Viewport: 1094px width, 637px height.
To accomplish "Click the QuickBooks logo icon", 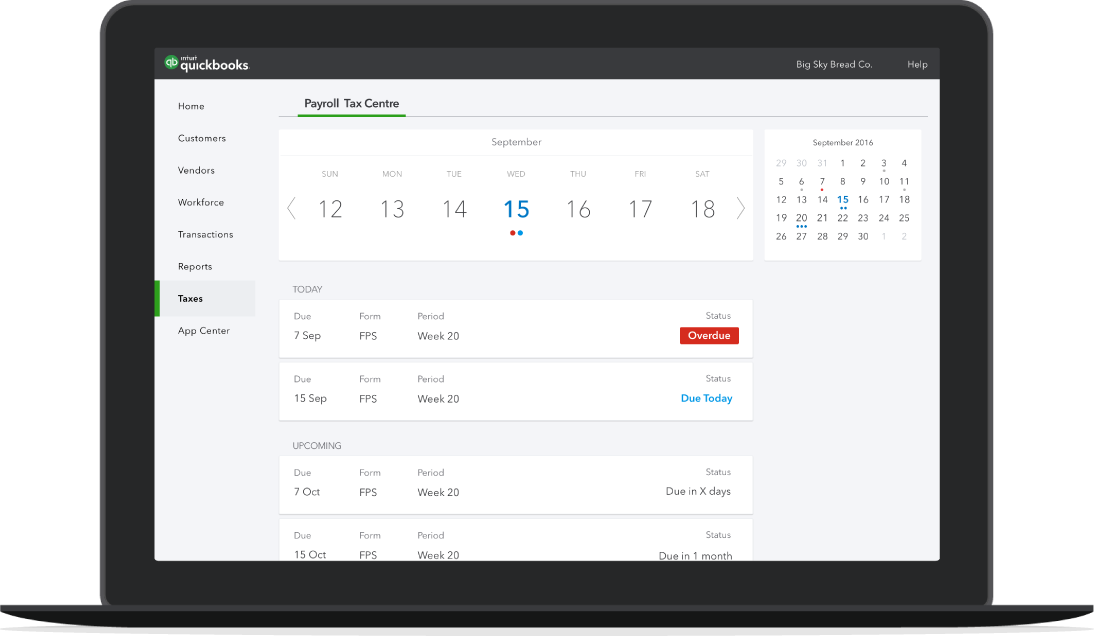I will coord(171,63).
